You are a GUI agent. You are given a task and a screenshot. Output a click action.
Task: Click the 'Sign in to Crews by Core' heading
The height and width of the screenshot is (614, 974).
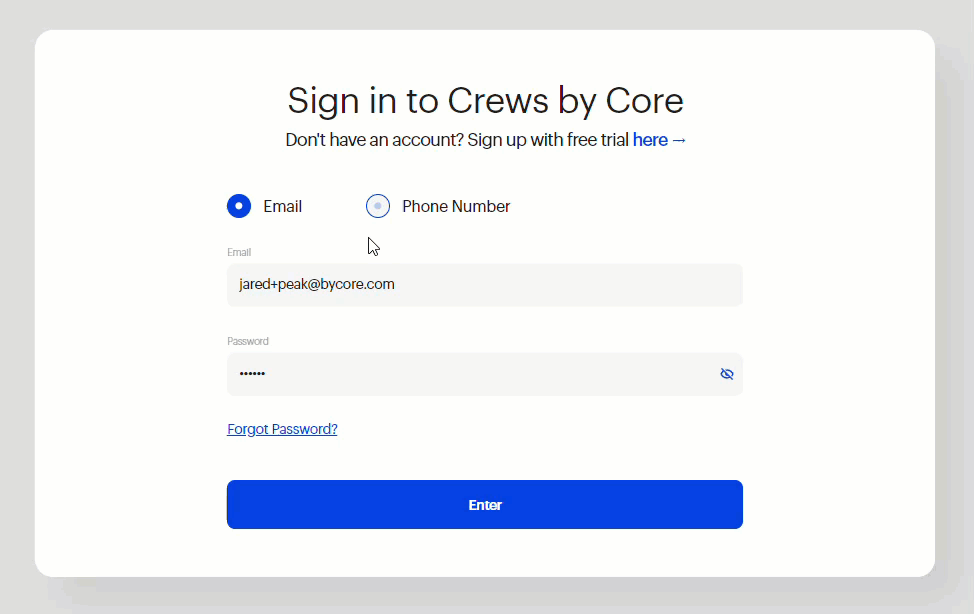pyautogui.click(x=485, y=101)
